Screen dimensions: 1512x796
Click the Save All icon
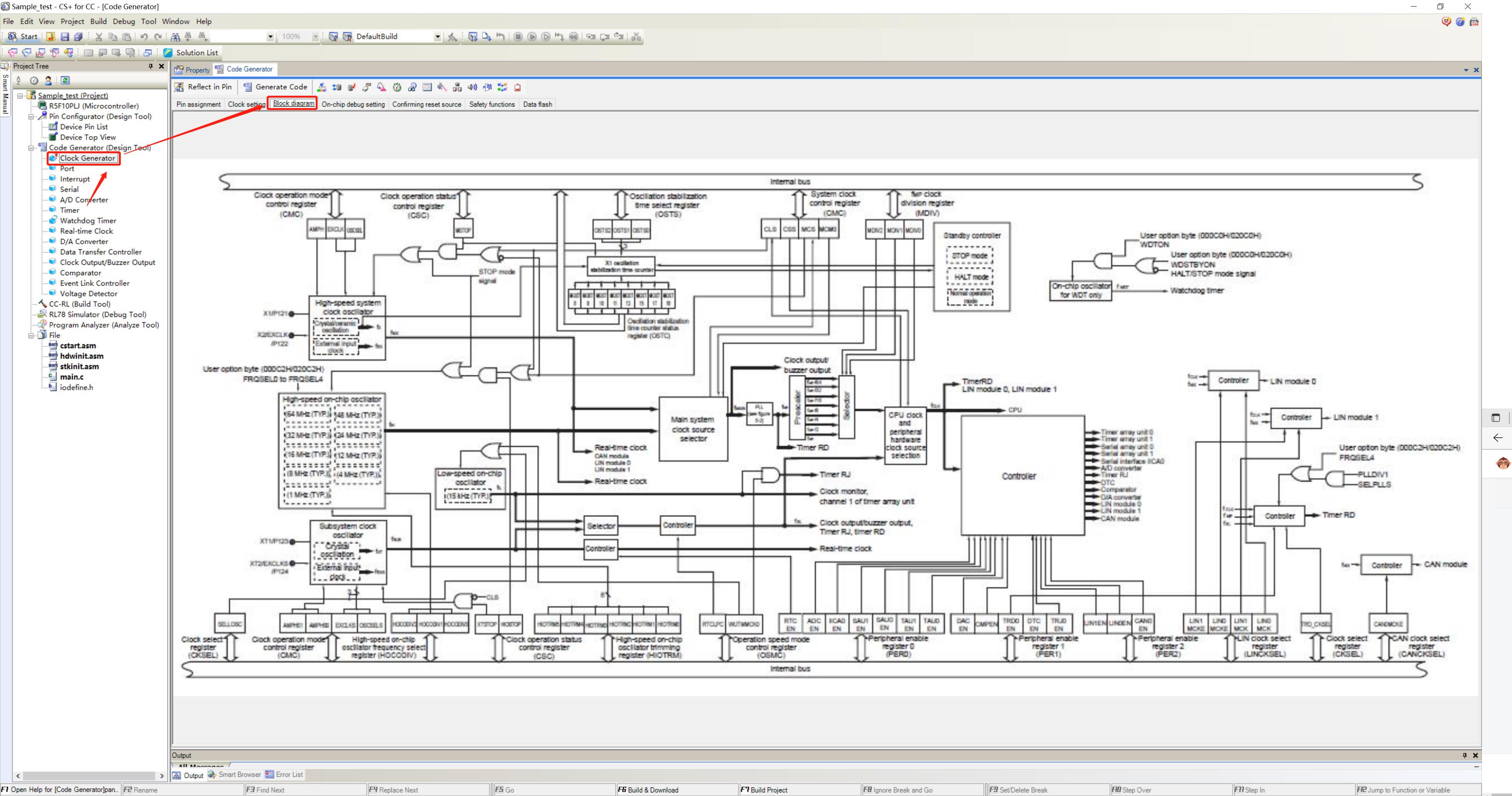(78, 36)
